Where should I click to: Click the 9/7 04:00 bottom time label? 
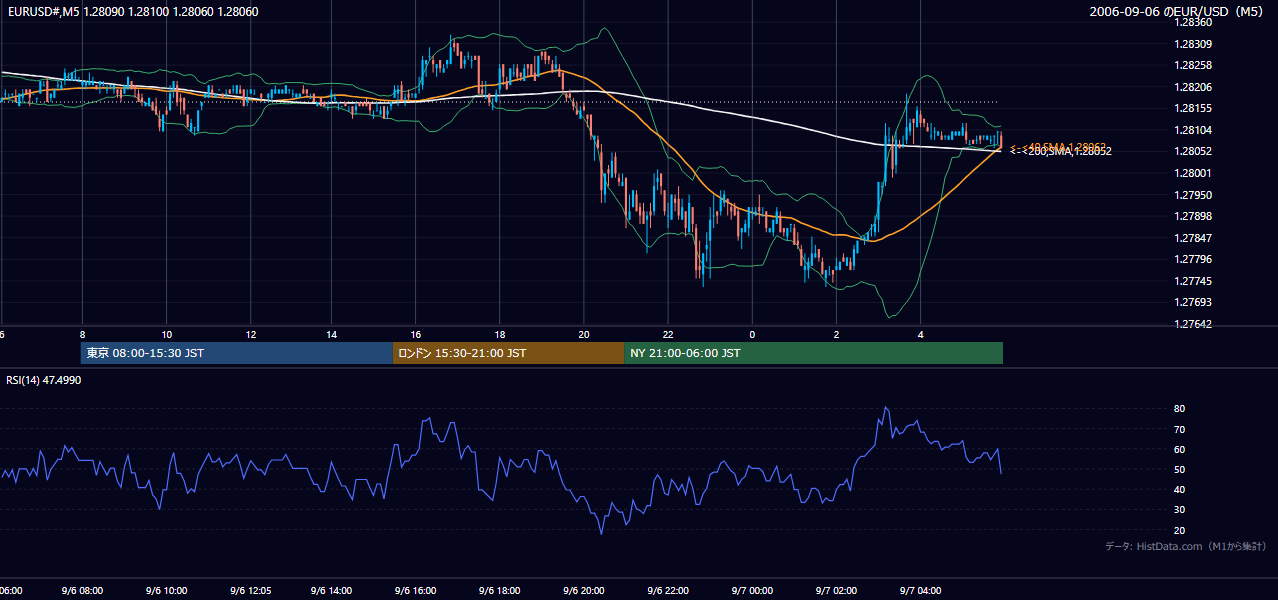point(920,591)
